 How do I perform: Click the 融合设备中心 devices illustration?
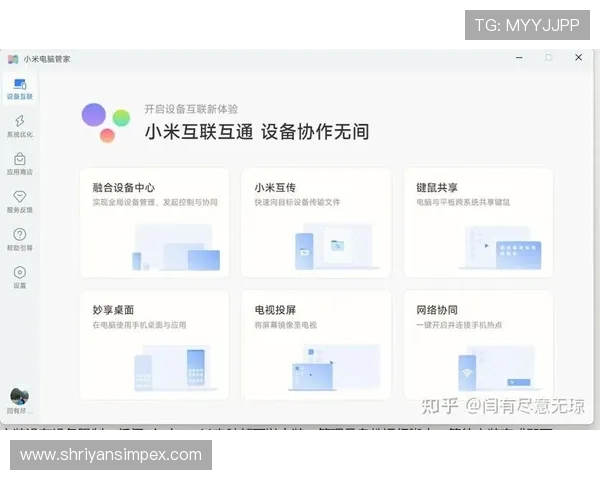(176, 247)
